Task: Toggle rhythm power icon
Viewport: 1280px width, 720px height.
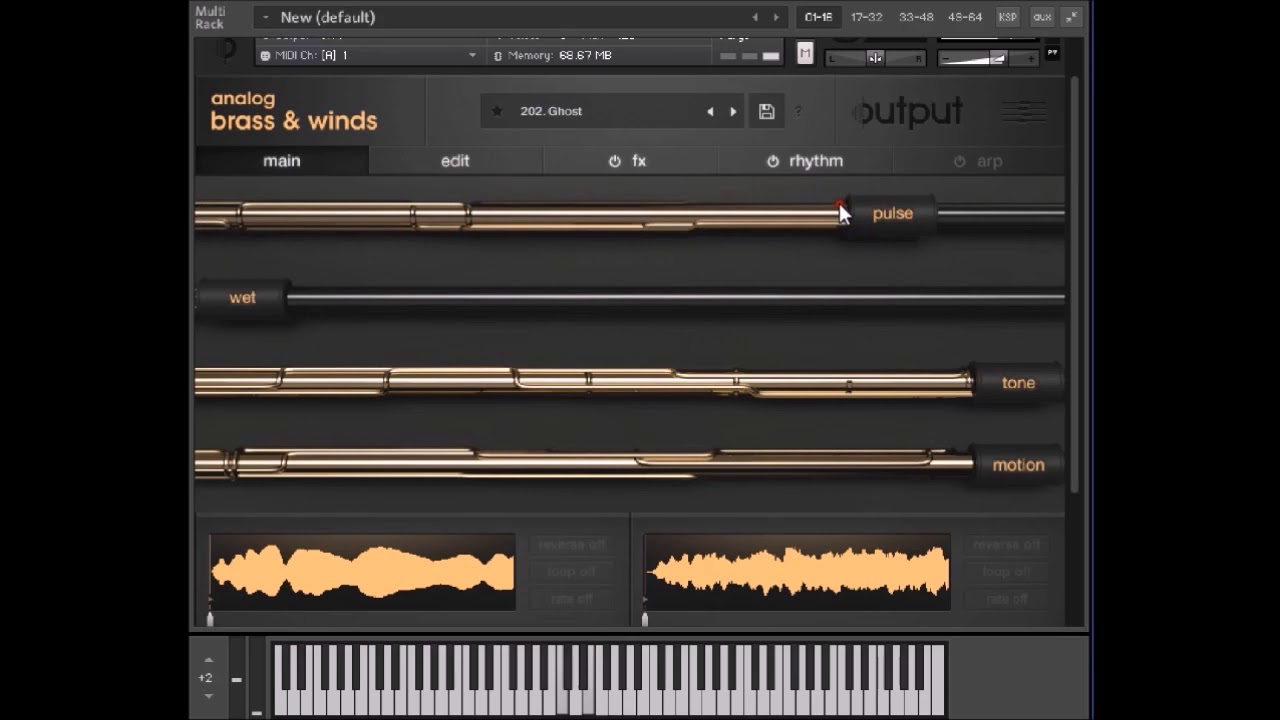Action: 773,161
